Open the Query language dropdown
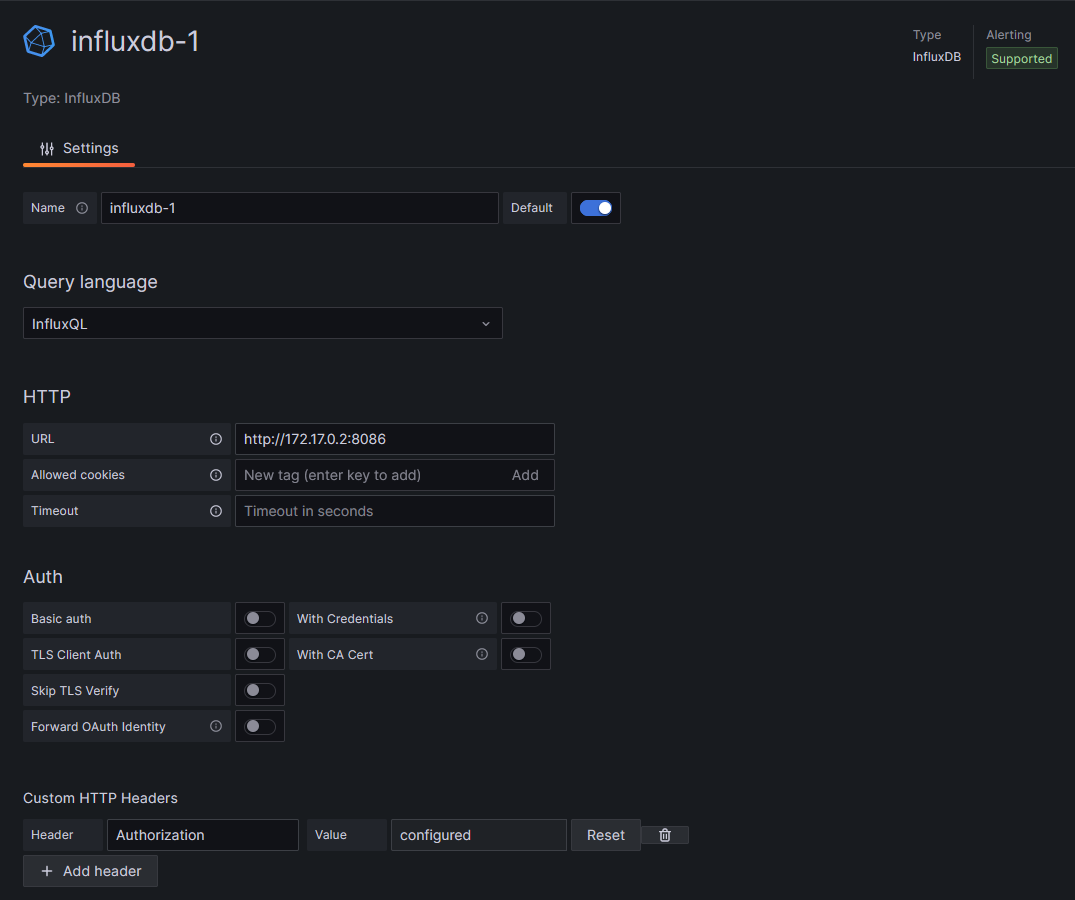The height and width of the screenshot is (900, 1075). (x=263, y=324)
